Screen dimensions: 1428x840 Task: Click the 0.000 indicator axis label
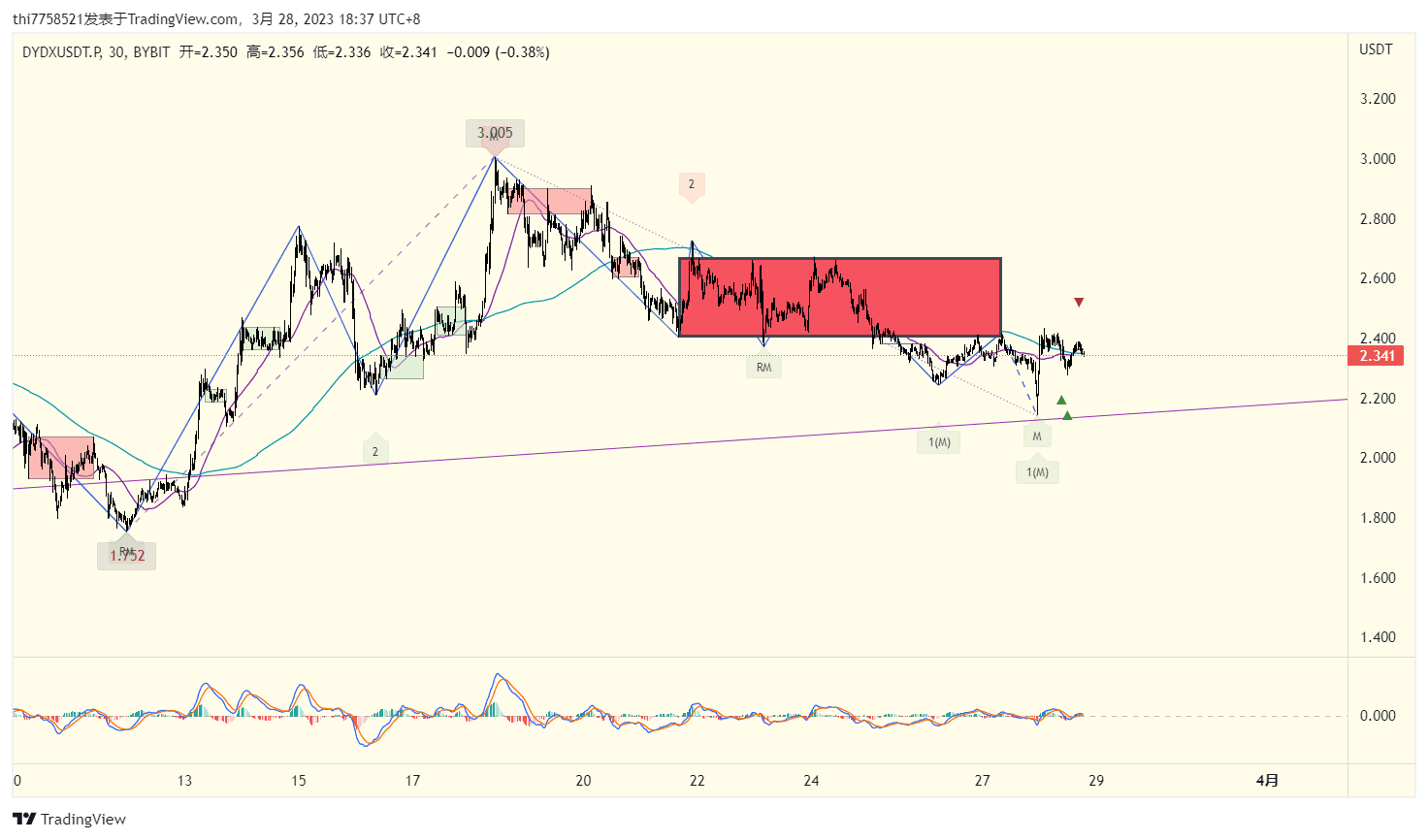pyautogui.click(x=1378, y=716)
